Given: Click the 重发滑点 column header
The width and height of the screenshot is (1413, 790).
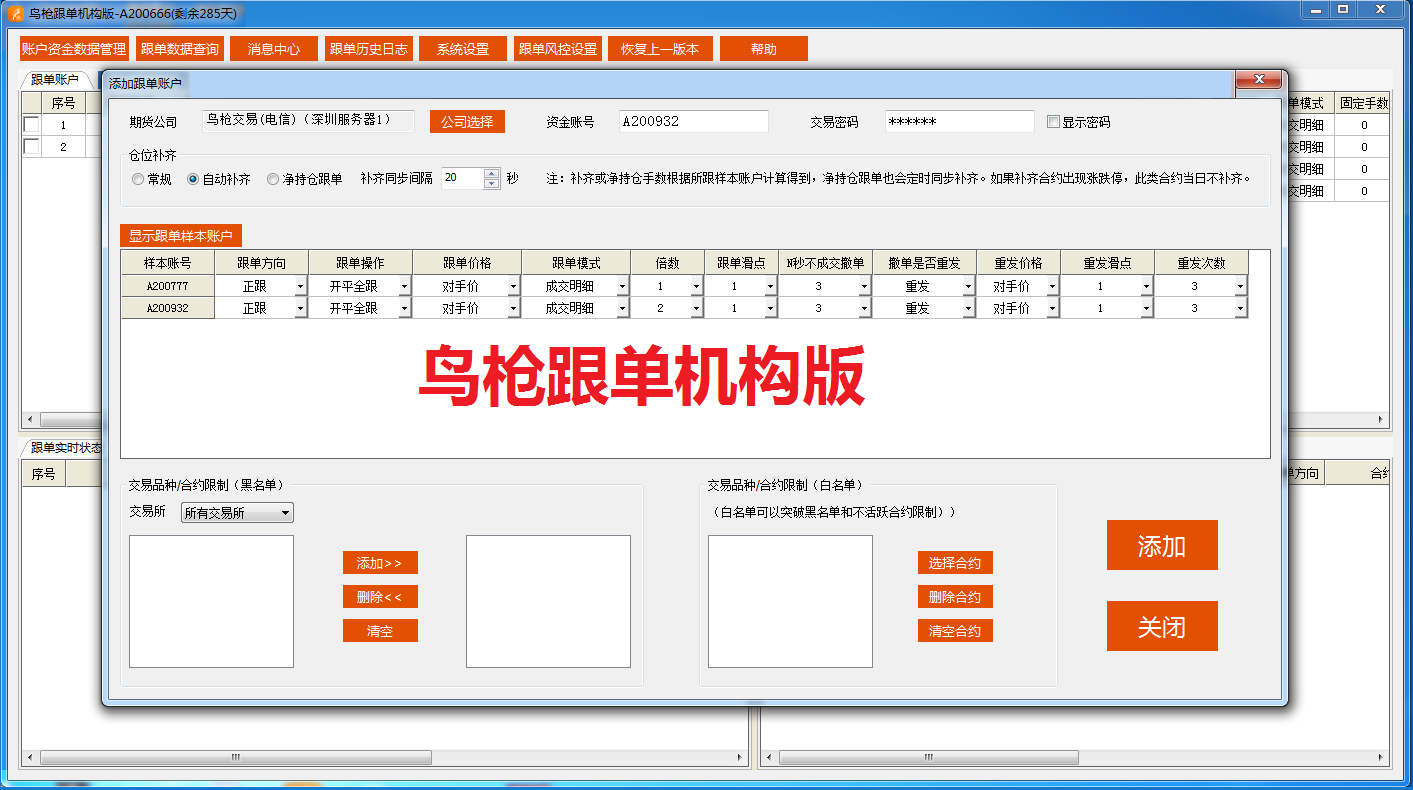Looking at the screenshot, I should (x=1107, y=263).
